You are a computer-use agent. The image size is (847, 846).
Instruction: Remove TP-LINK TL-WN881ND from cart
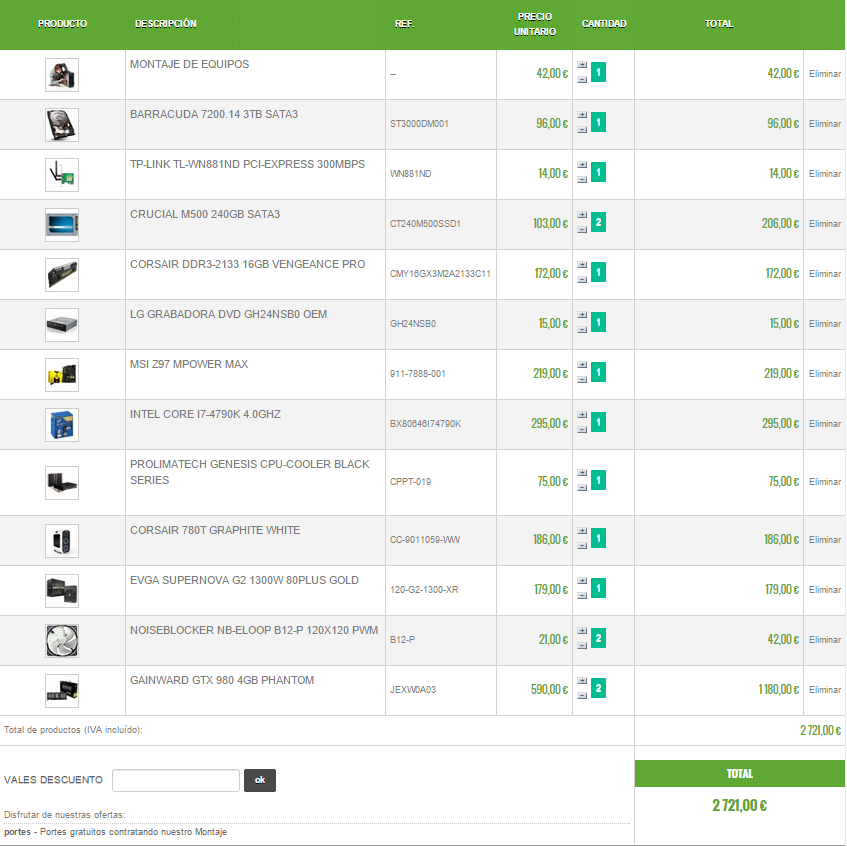click(x=824, y=174)
